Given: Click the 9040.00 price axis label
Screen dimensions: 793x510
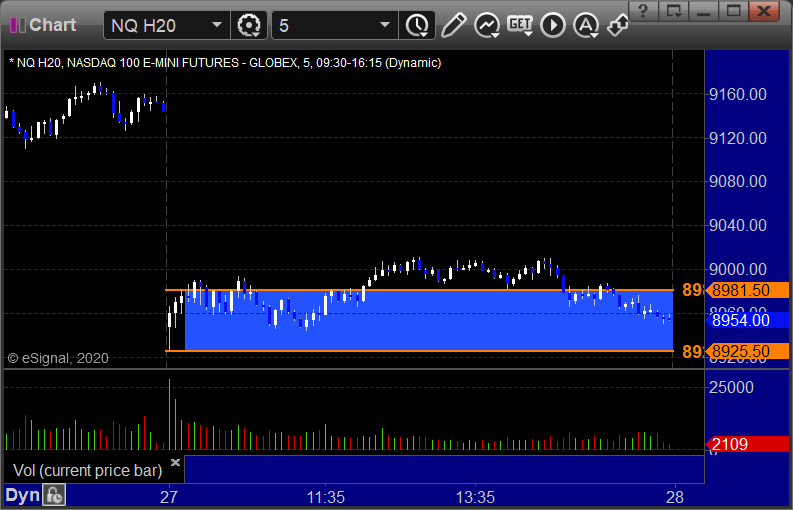Looking at the screenshot, I should [x=738, y=225].
